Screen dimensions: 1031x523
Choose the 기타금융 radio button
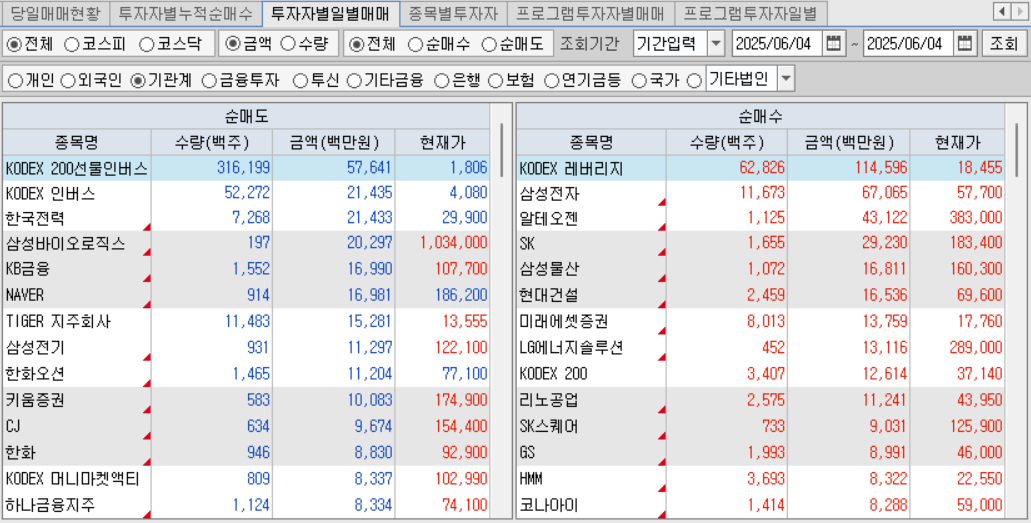click(x=353, y=80)
